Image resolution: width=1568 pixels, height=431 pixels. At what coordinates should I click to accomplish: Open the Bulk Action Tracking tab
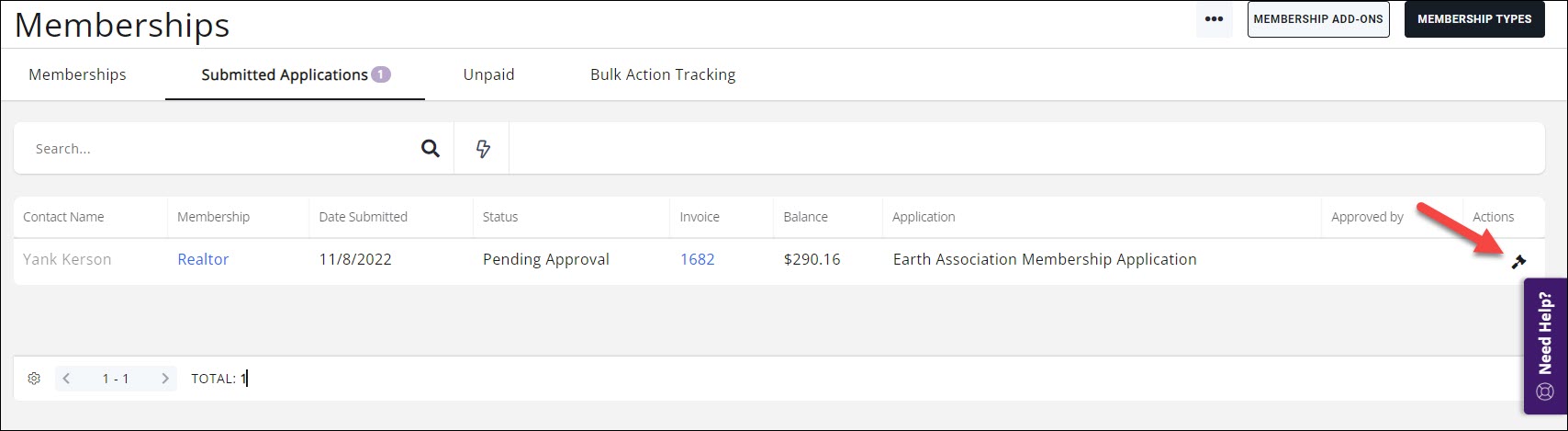(x=663, y=74)
